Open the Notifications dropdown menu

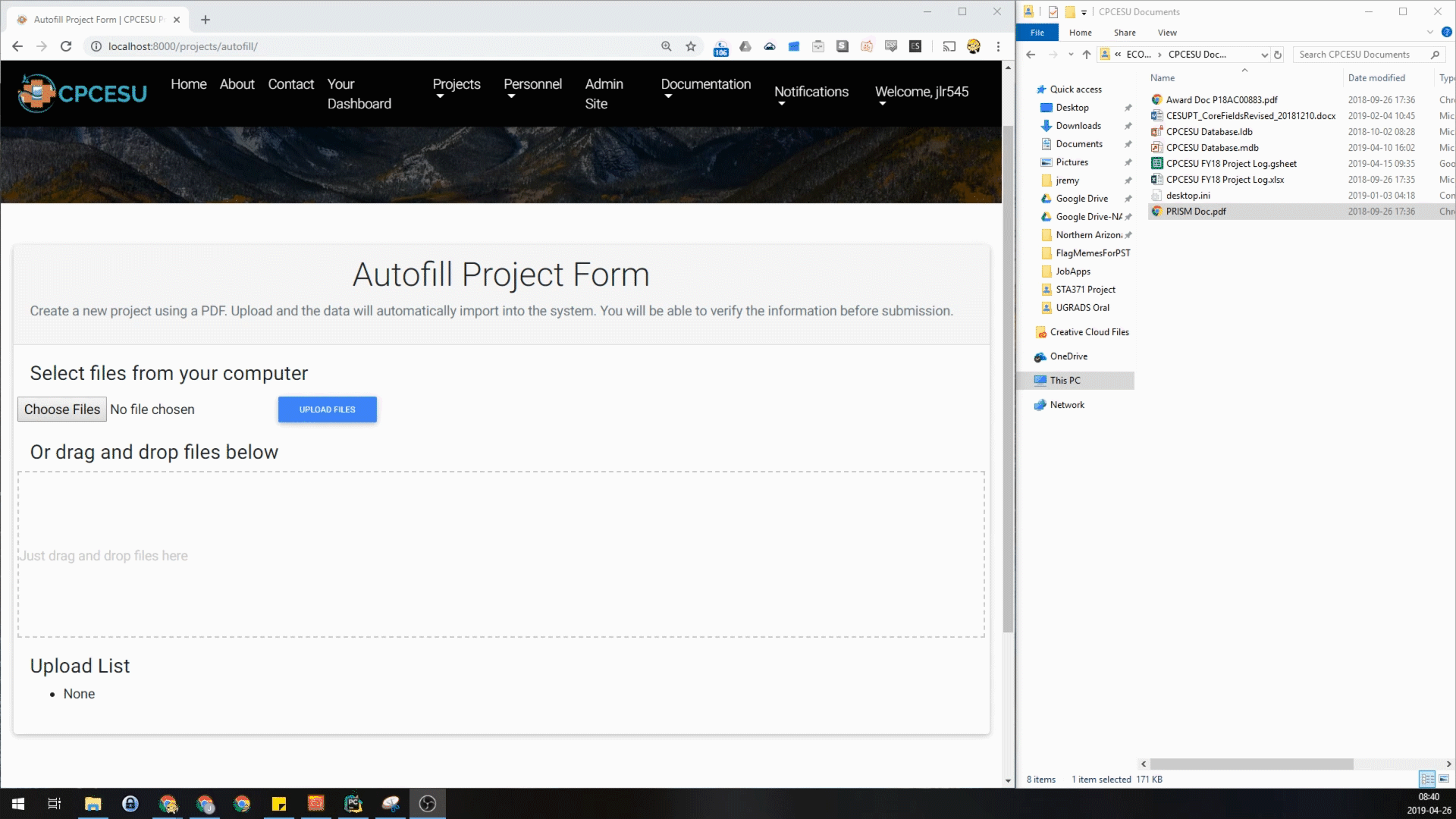click(811, 91)
